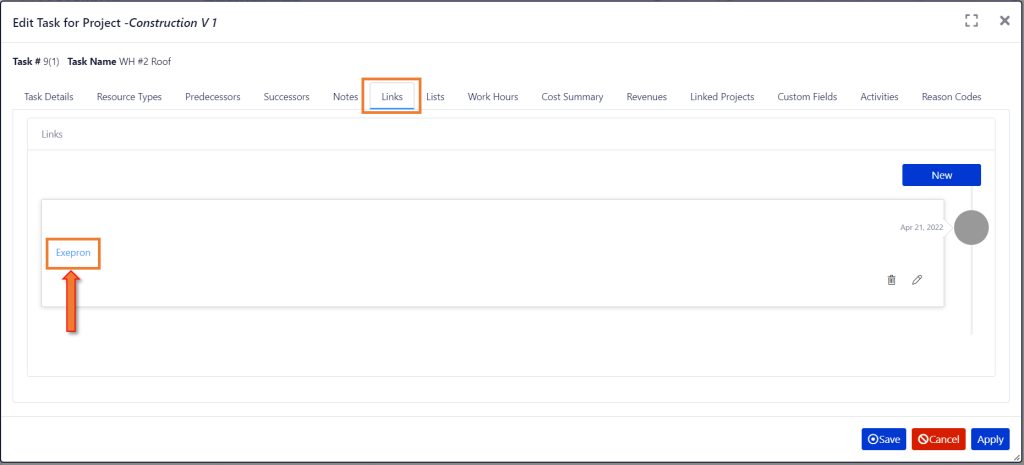
Task: Close the Edit Task dialog
Action: click(x=1004, y=21)
